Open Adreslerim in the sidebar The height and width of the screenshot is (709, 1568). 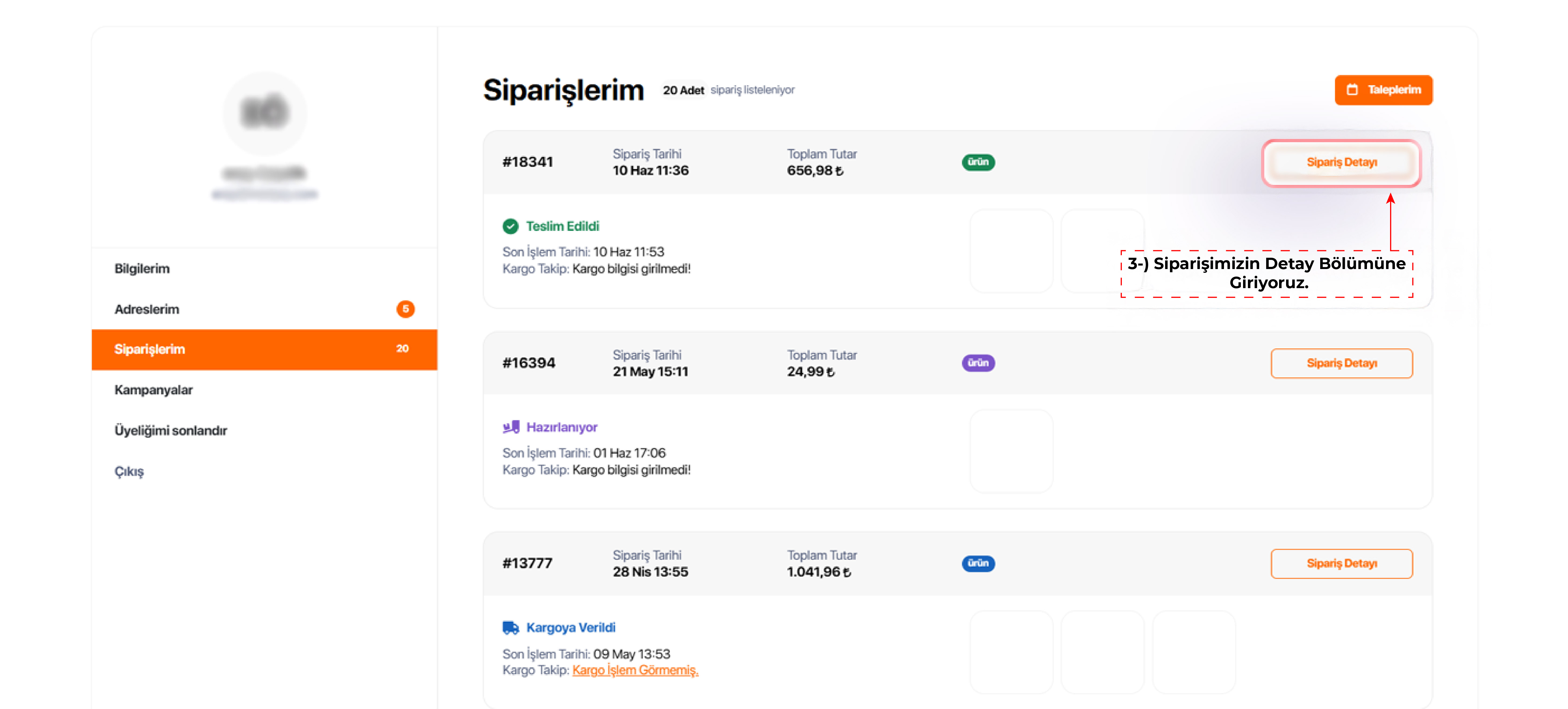click(264, 309)
